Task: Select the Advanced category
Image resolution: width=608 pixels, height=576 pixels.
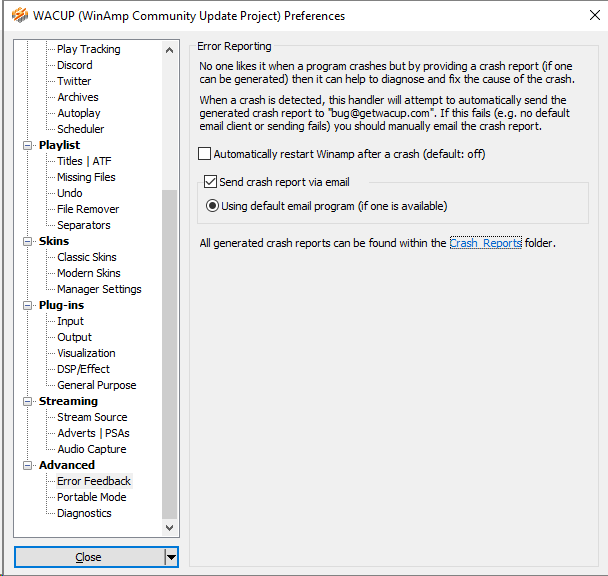Action: coord(67,465)
